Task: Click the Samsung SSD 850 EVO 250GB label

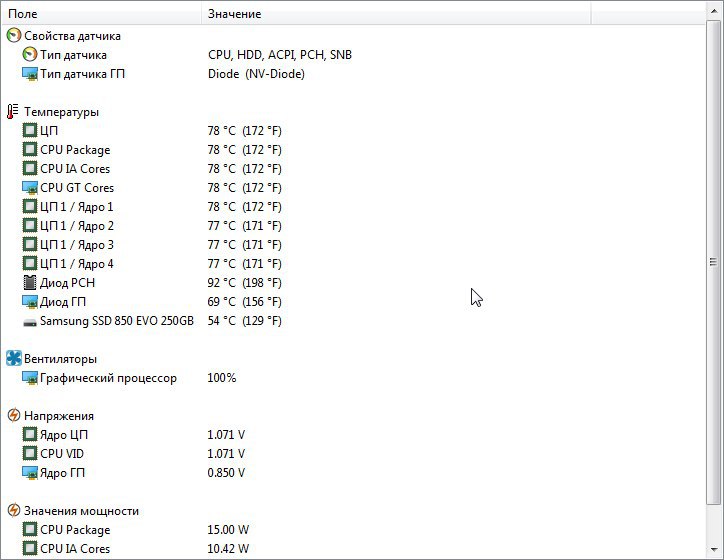Action: (117, 321)
